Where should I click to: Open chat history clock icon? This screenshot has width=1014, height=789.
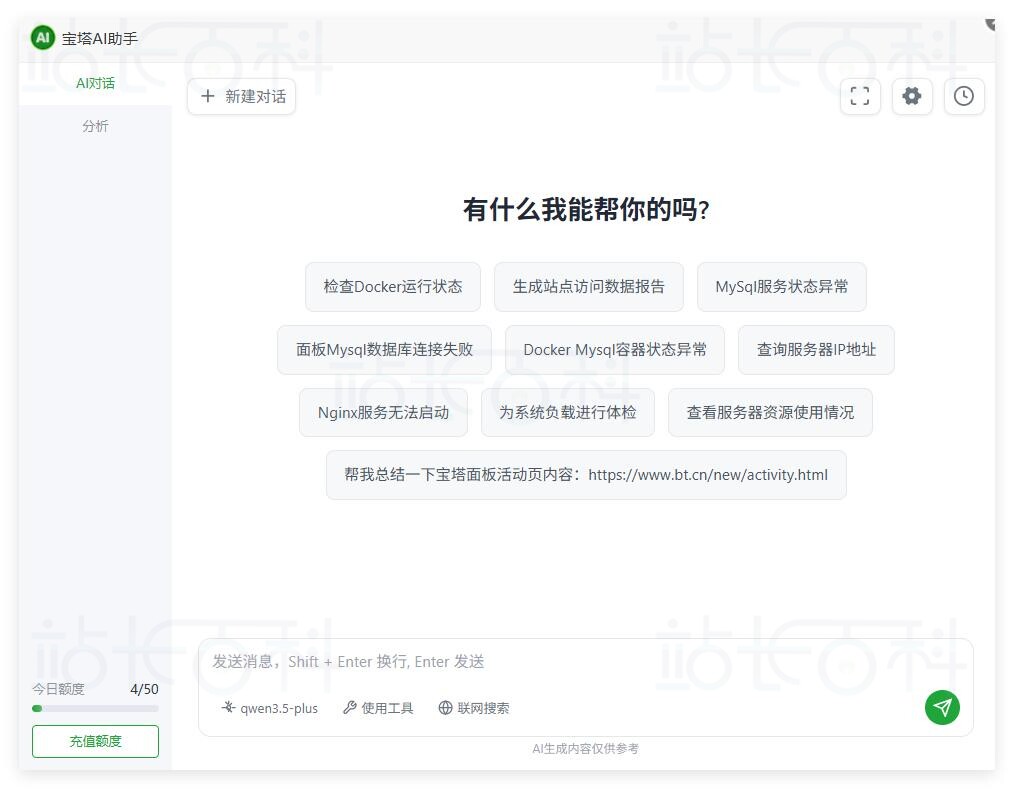point(964,96)
